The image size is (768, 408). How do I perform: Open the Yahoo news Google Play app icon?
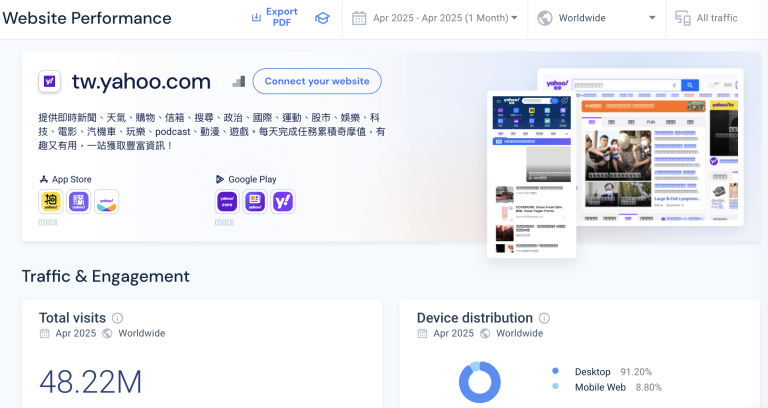coord(255,201)
